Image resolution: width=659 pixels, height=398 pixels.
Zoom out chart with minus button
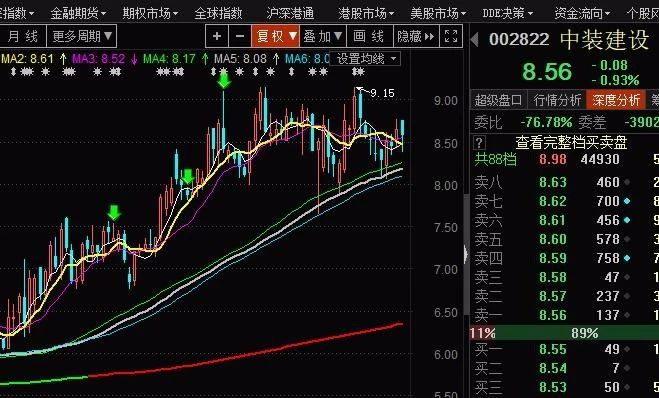240,36
